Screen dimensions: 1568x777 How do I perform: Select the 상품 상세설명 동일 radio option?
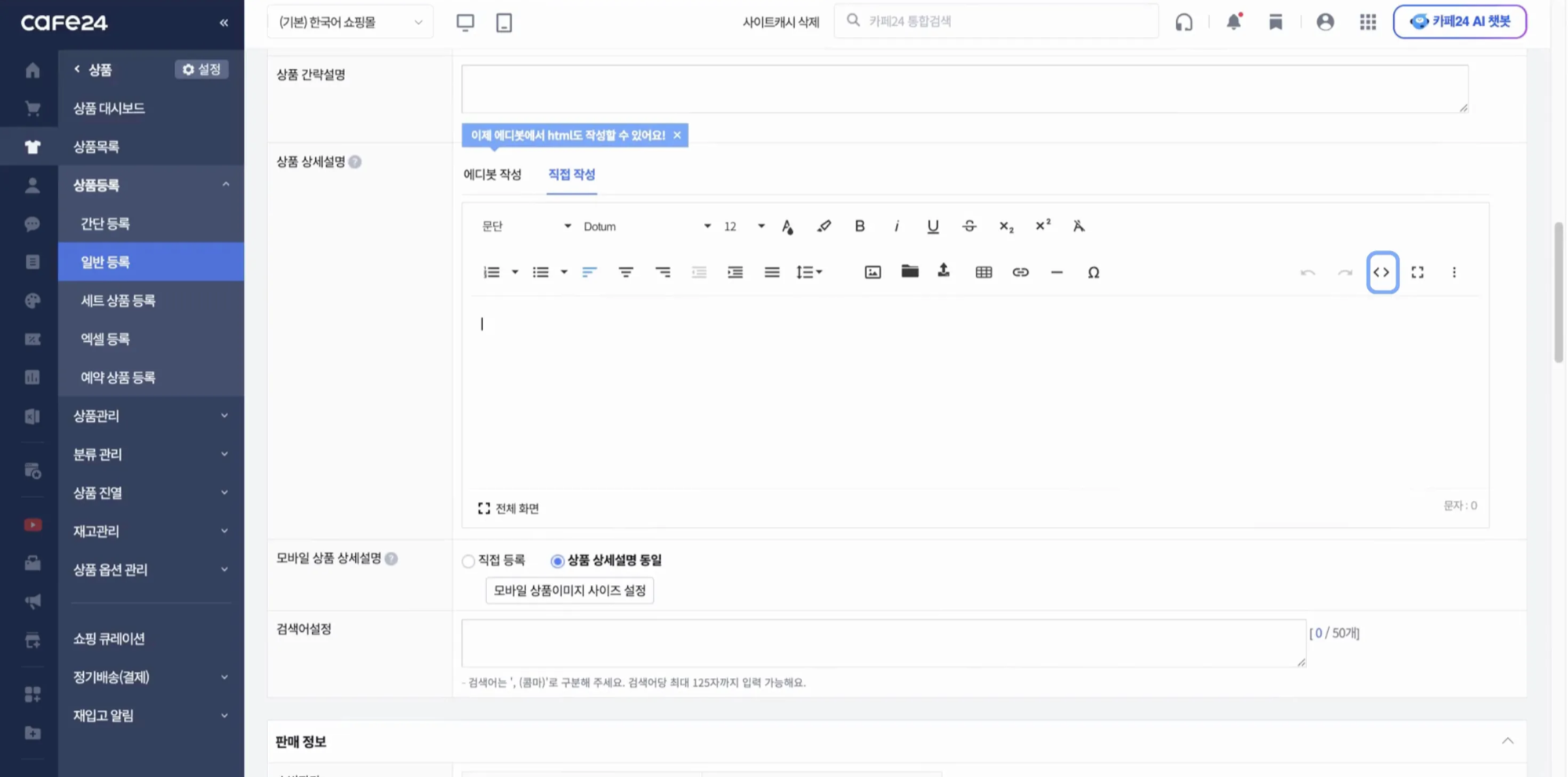(557, 561)
